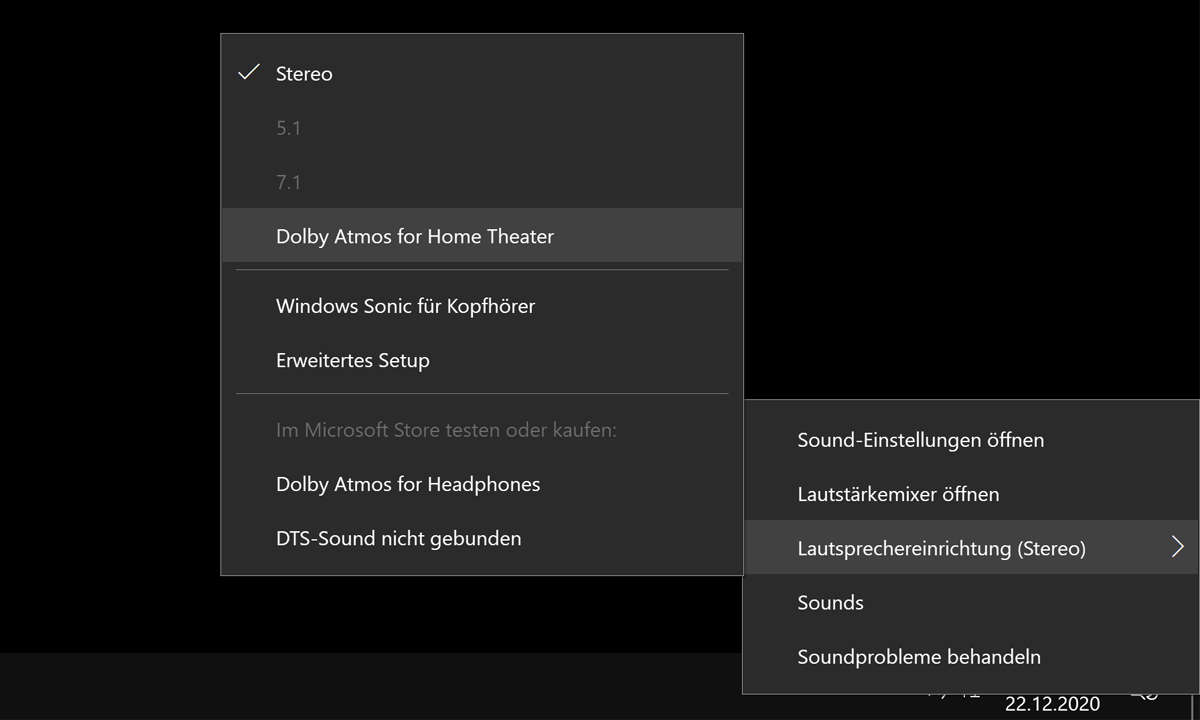Select the checked Stereo speaker option
This screenshot has height=720, width=1200.
click(482, 74)
